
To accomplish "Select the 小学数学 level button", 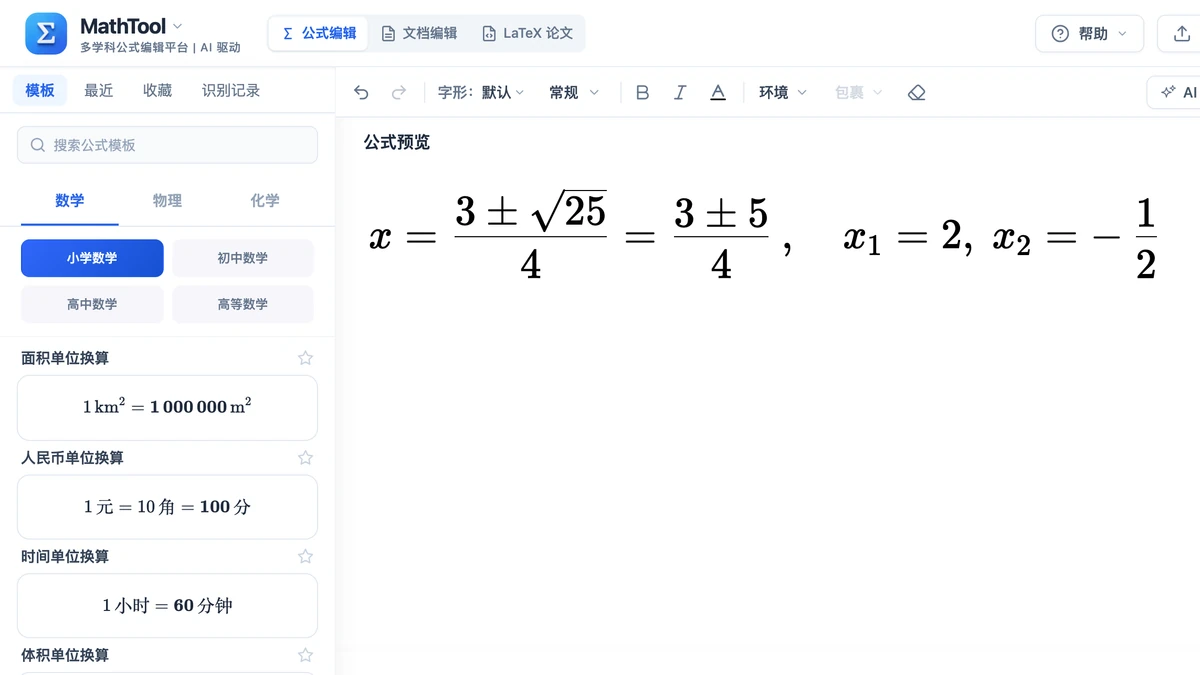I will [92, 258].
